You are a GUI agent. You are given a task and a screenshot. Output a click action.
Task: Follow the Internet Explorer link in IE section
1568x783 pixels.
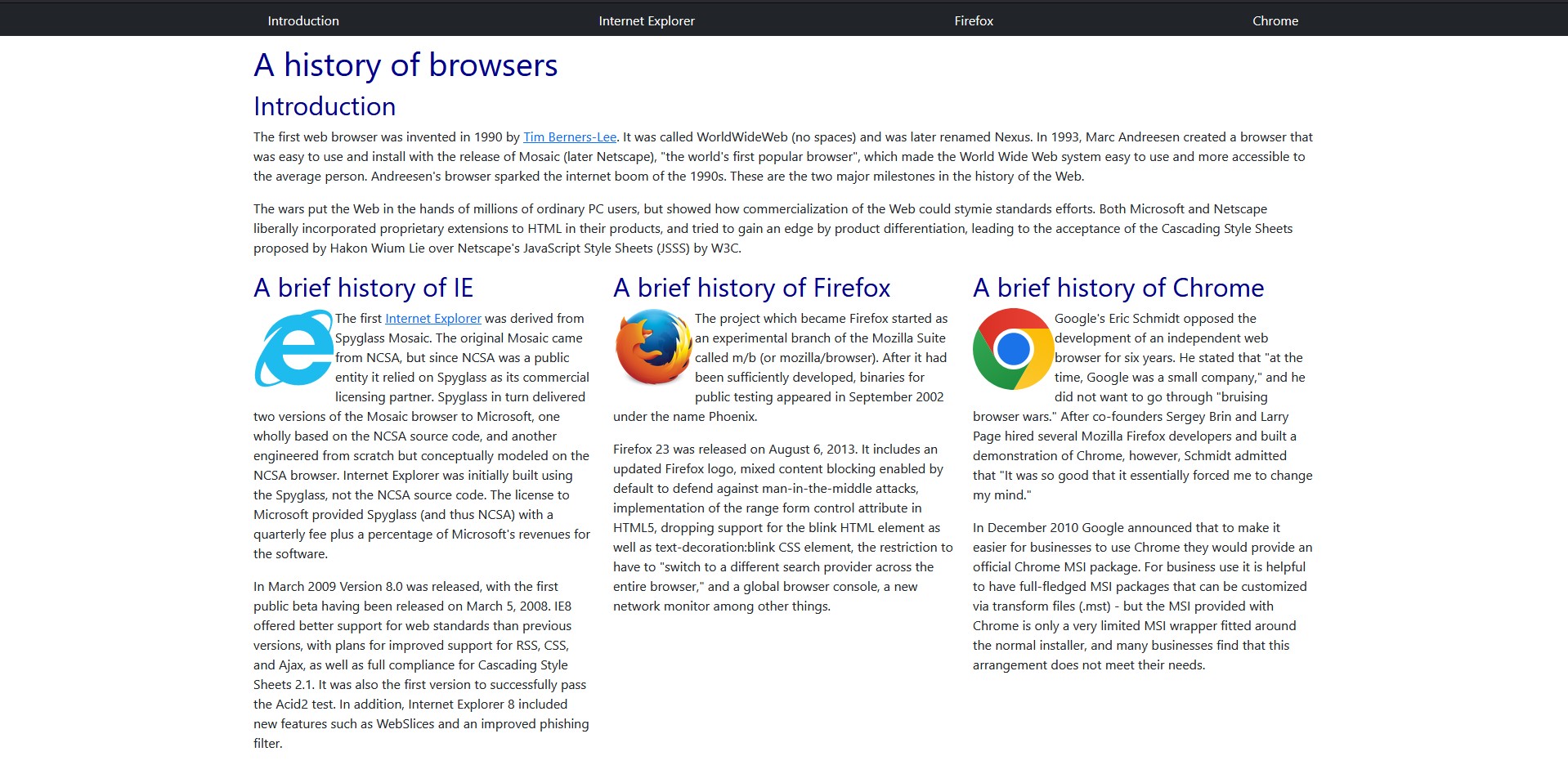(432, 319)
